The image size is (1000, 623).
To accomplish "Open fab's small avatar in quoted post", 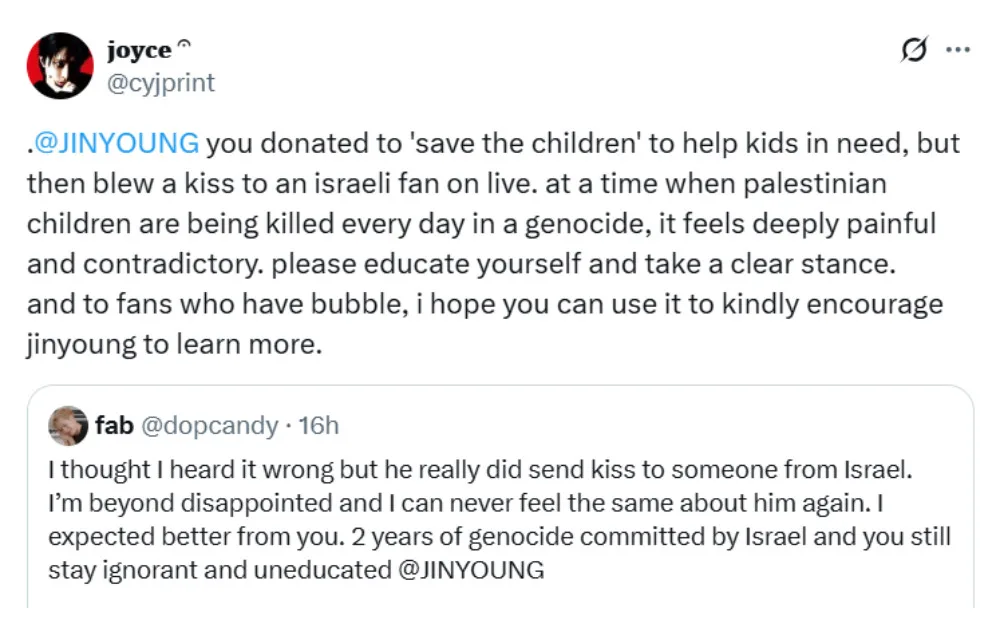I will point(67,426).
